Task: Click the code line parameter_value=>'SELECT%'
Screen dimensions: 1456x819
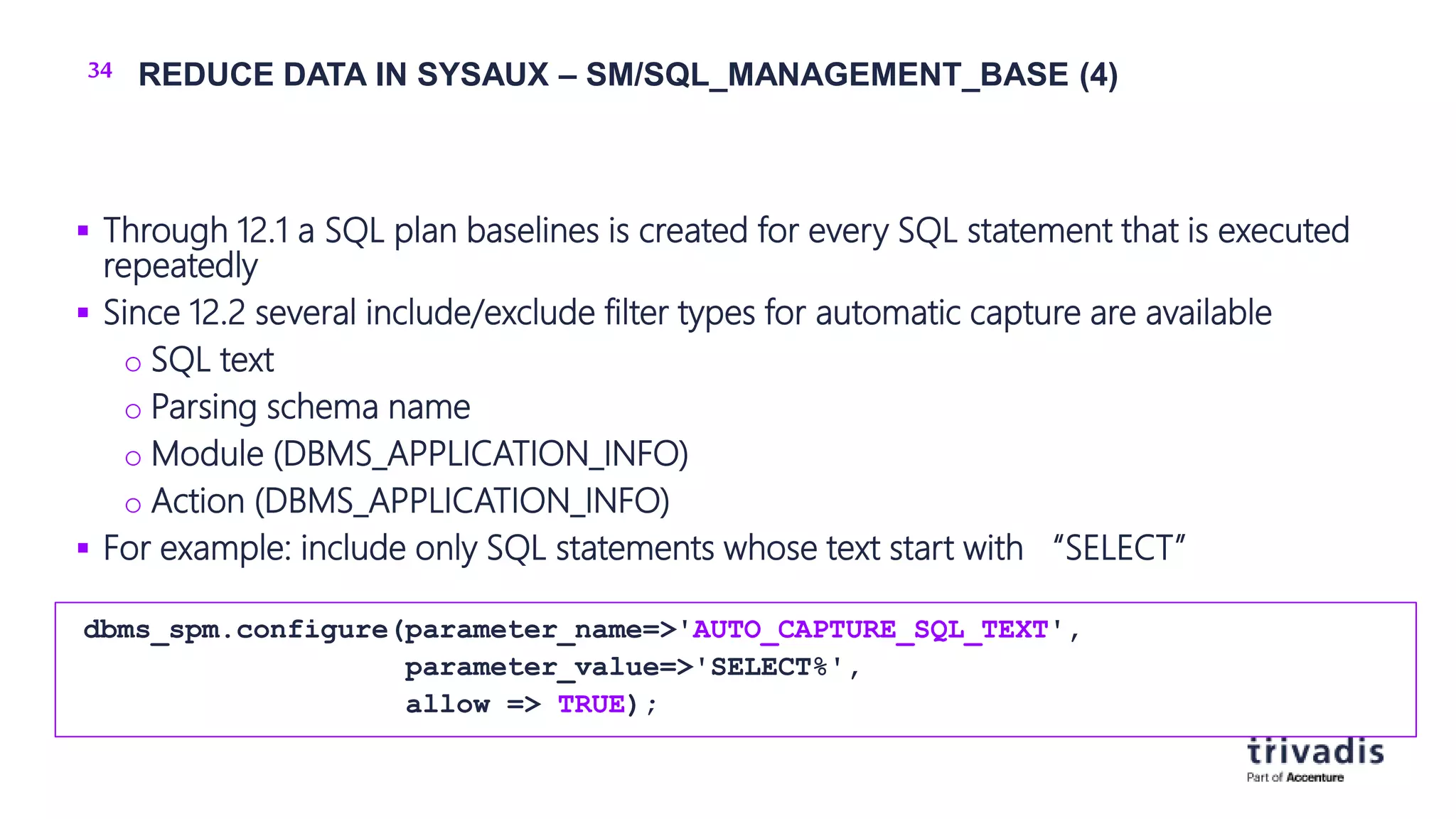Action: click(633, 668)
